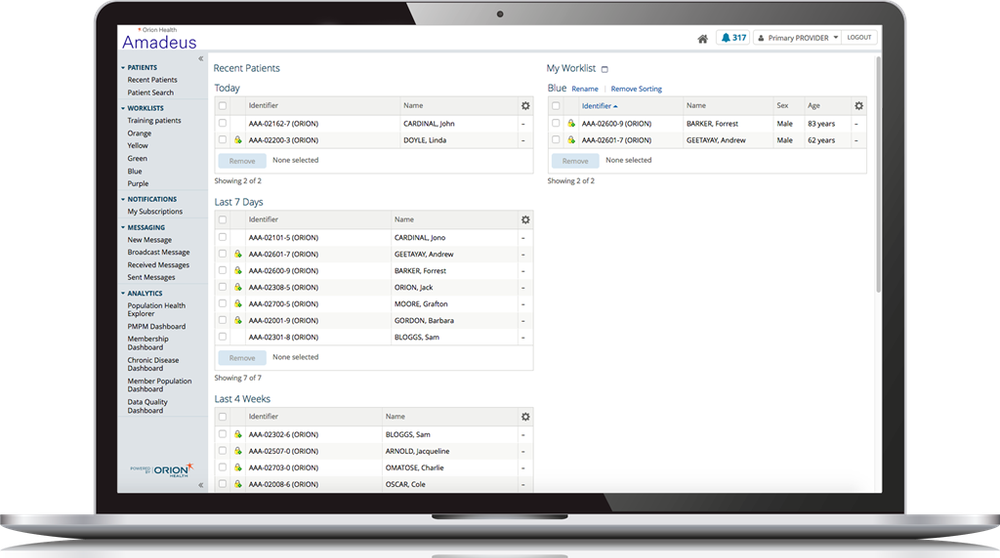Screen dimensions: 1000x558
Task: Open Population Health Explorer
Action: point(156,309)
